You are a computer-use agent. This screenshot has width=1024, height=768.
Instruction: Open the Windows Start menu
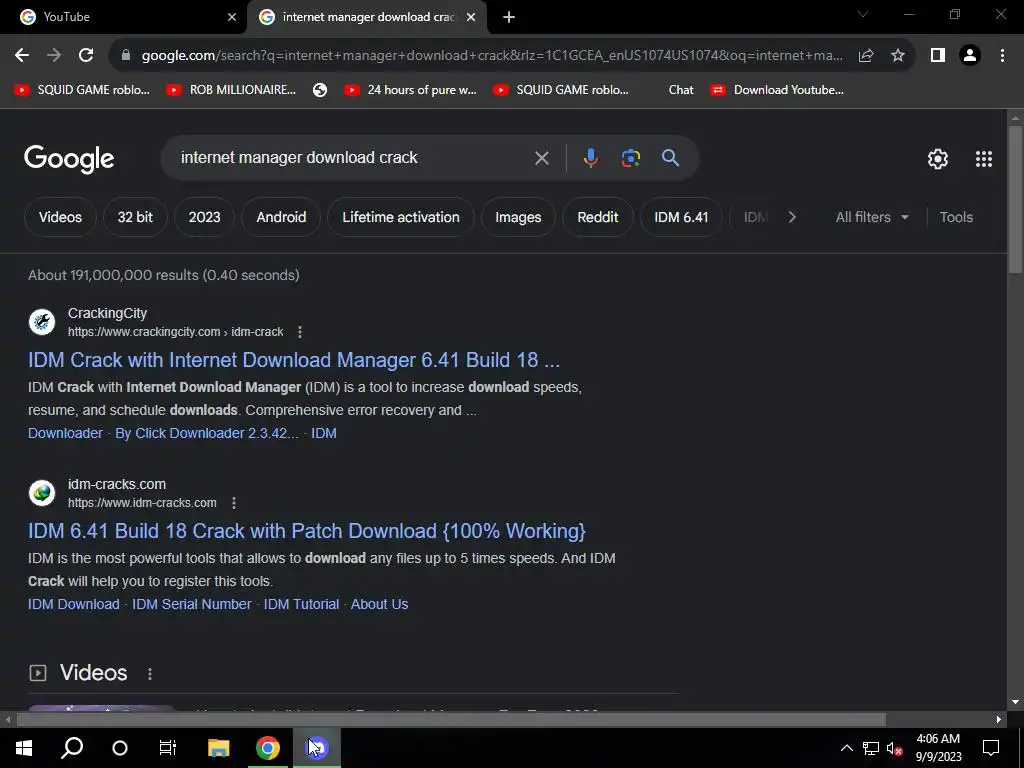tap(24, 748)
